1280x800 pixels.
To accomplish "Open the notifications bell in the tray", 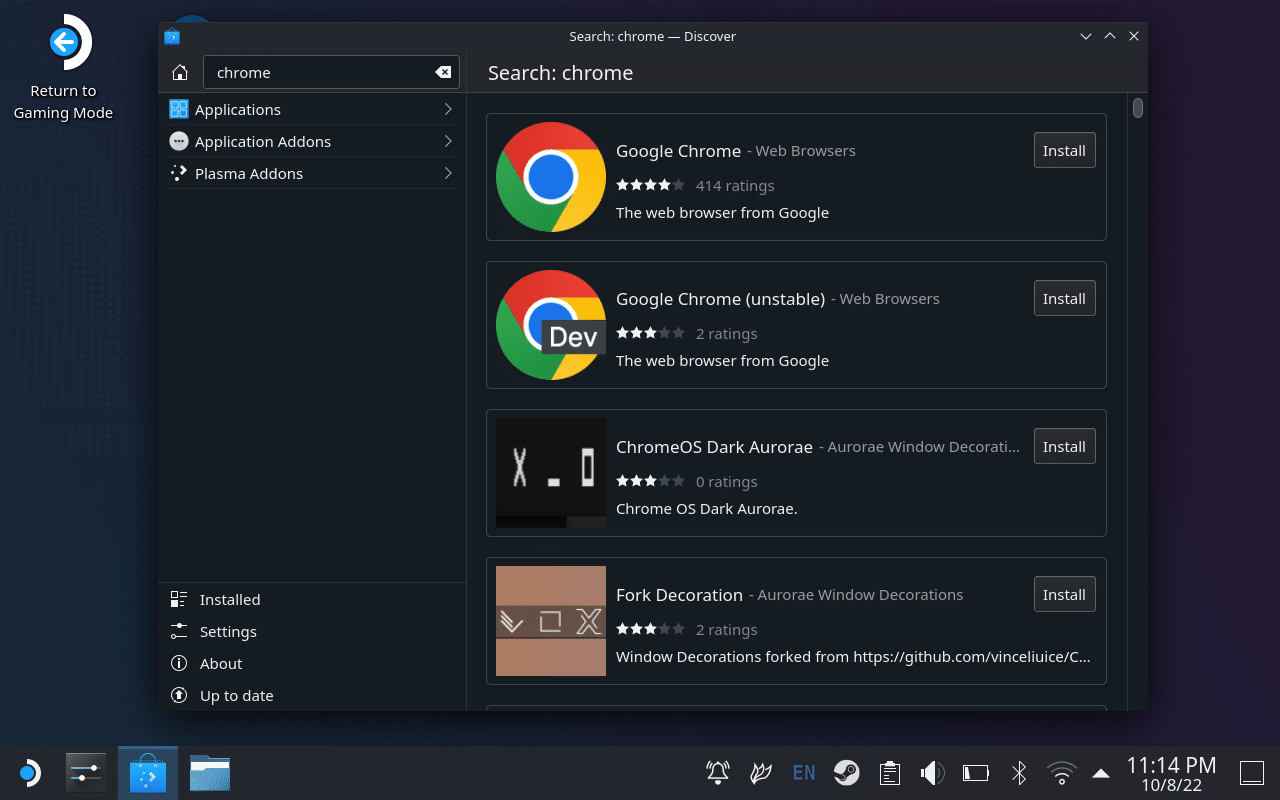I will click(718, 772).
